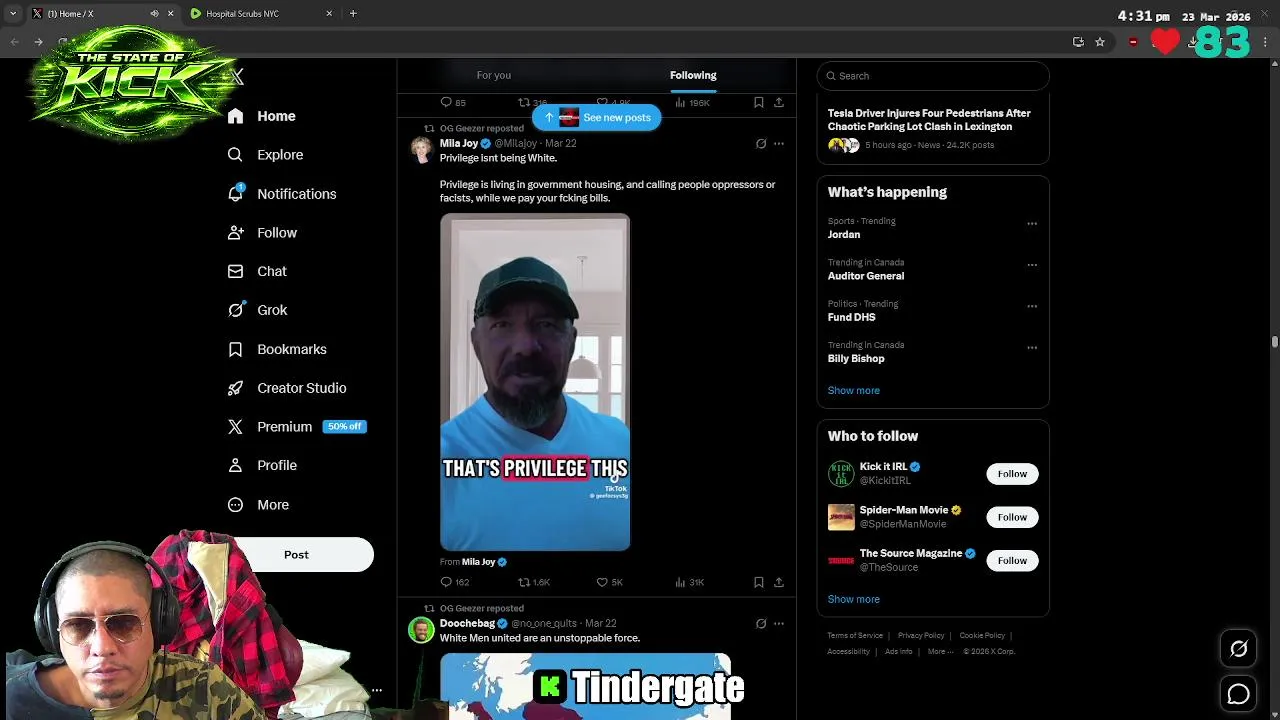
Task: Click the Post button
Action: 296,555
